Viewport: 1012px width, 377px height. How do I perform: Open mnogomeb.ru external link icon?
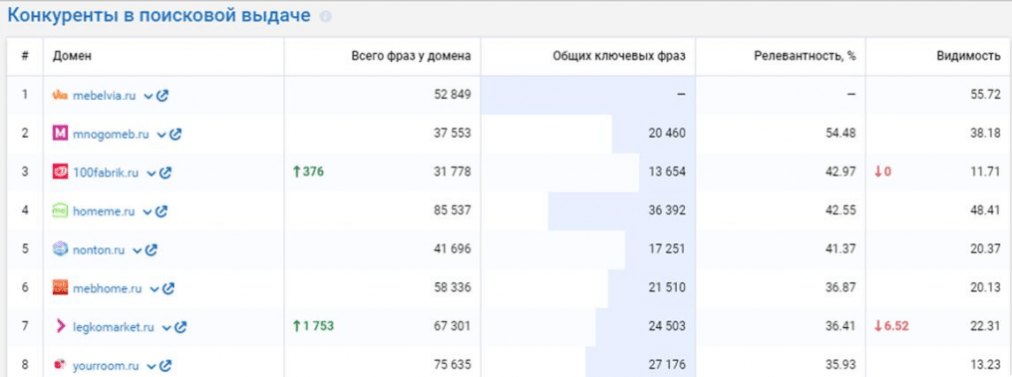click(176, 134)
